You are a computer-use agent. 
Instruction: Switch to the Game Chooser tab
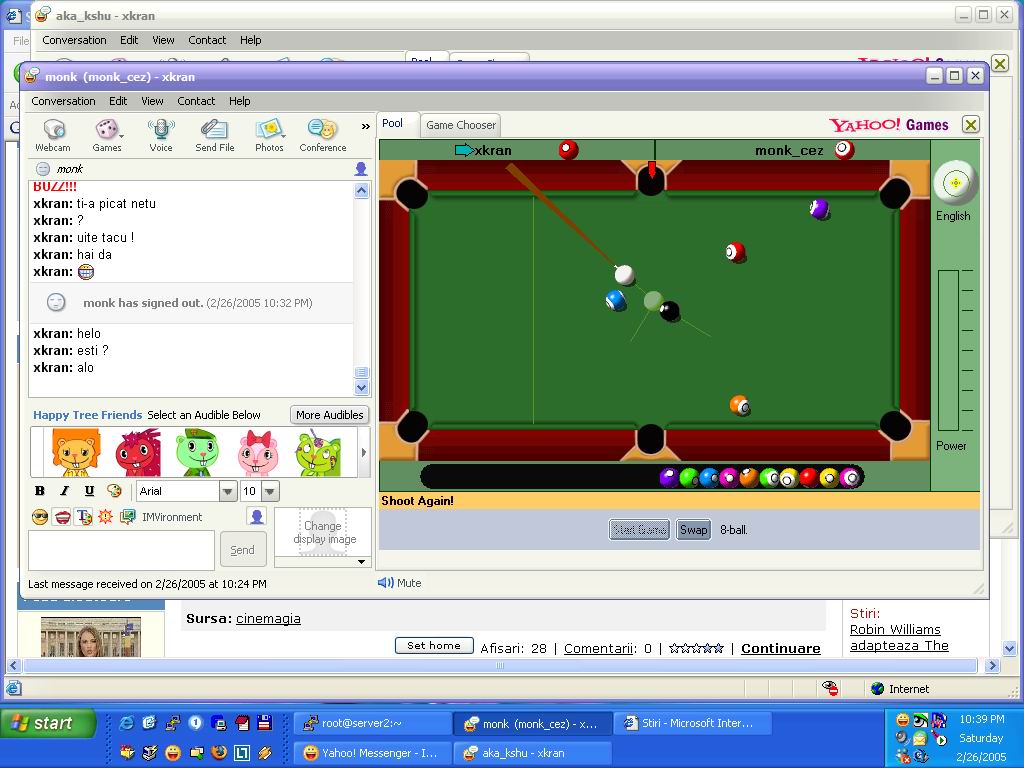[461, 125]
